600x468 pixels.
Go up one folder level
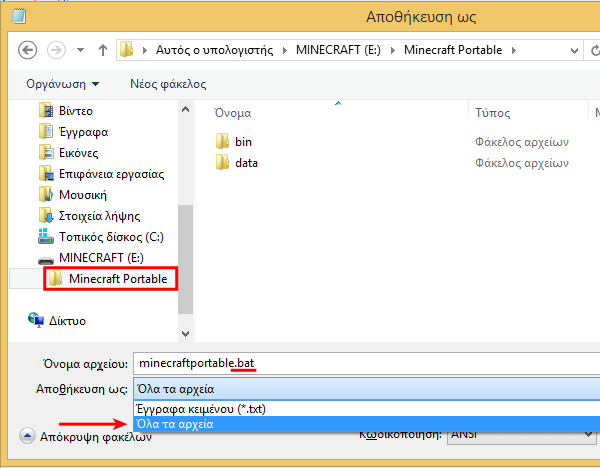[103, 50]
